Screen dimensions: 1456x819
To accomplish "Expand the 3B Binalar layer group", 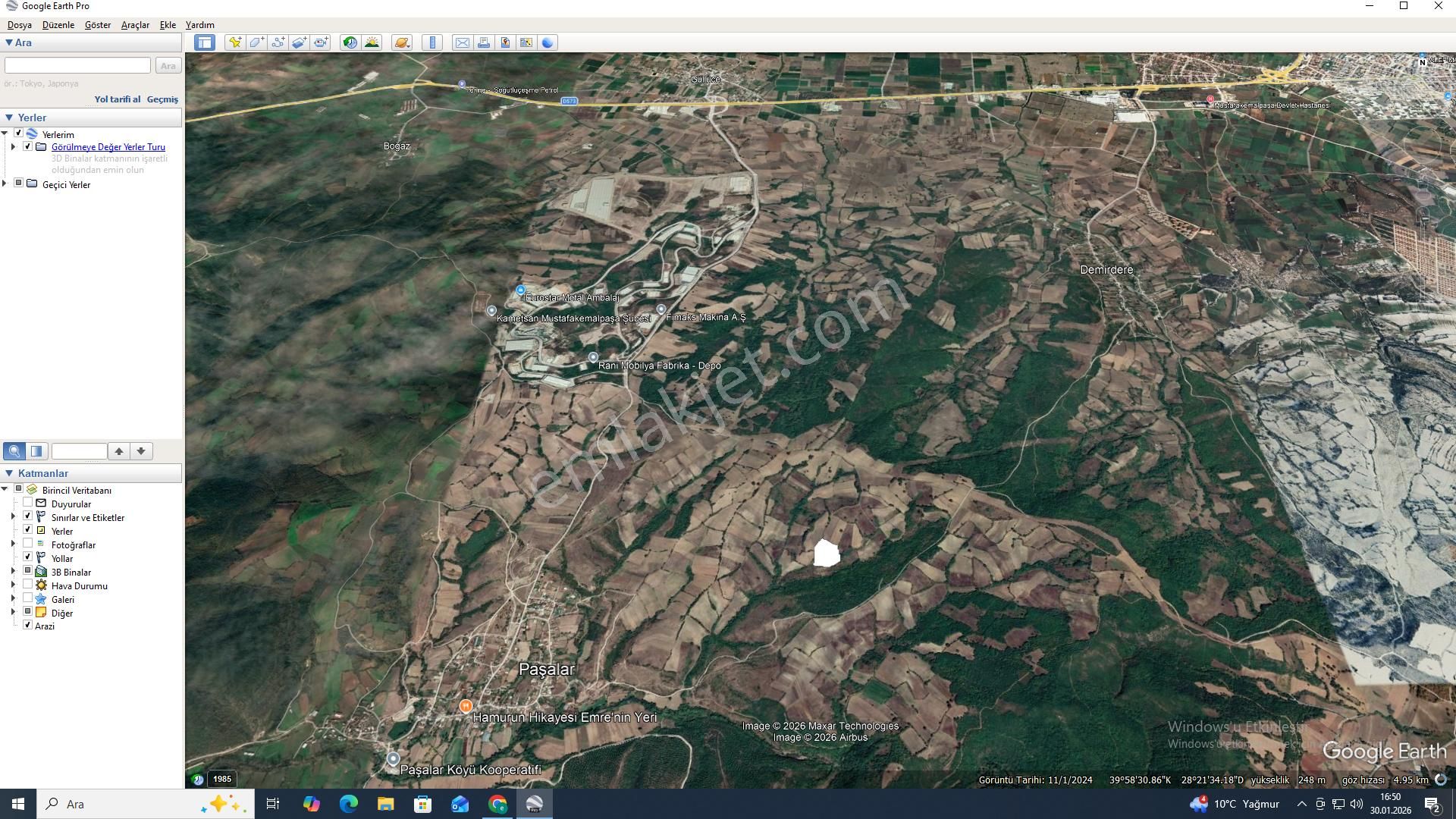I will point(13,571).
